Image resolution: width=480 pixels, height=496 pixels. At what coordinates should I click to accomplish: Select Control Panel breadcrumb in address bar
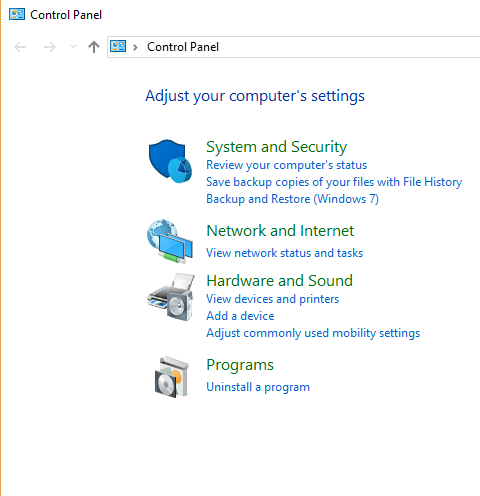pos(183,47)
